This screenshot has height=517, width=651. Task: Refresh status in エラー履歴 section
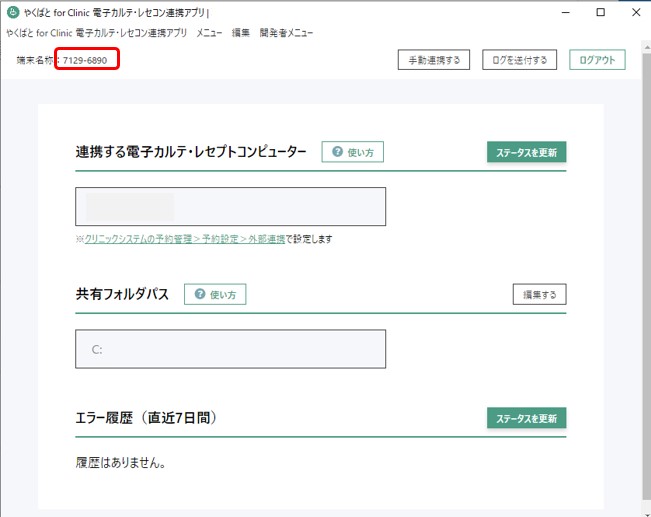point(526,418)
